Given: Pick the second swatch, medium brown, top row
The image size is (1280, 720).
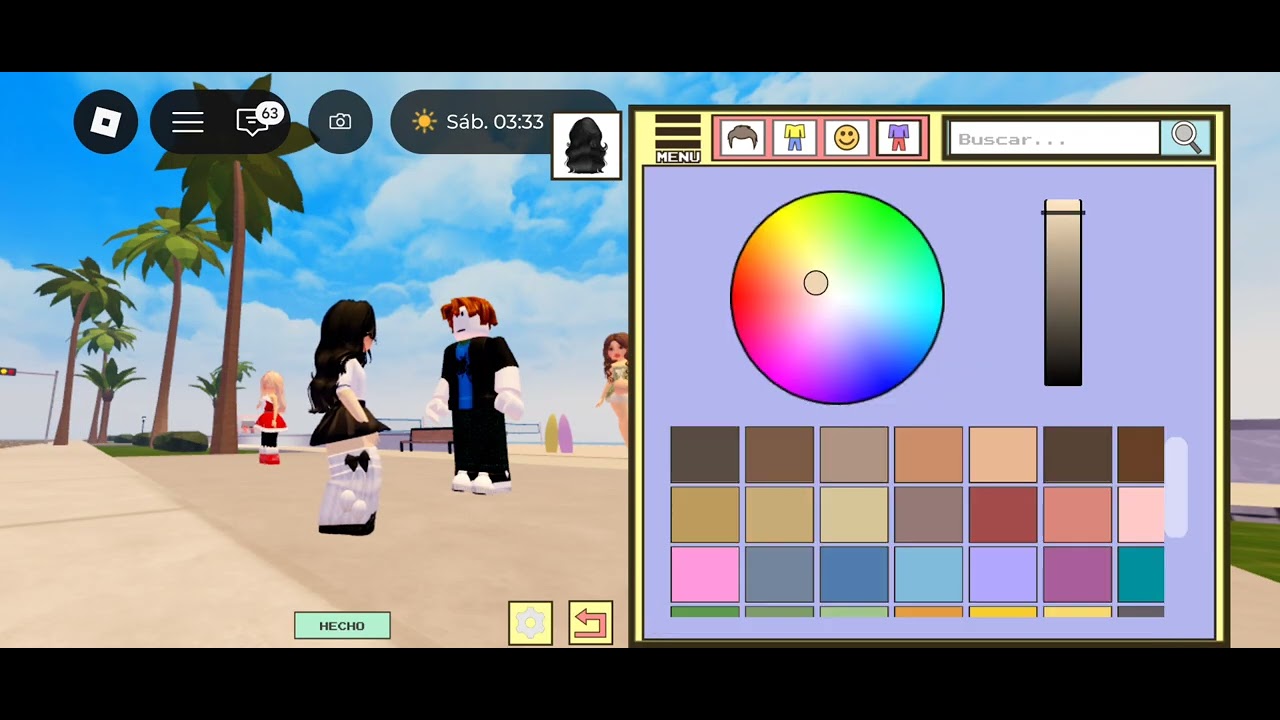Looking at the screenshot, I should coord(779,455).
